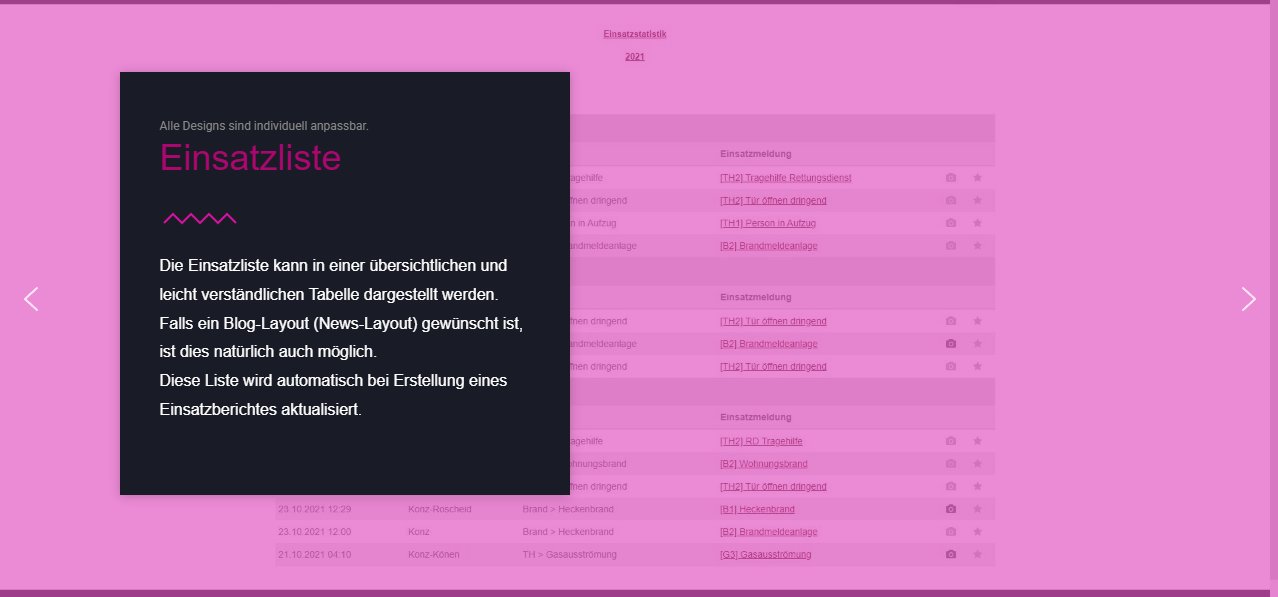Open [B2] Brandmeldeanlage in 23.10.2021 12:00 row
This screenshot has width=1278, height=597.
coord(768,532)
